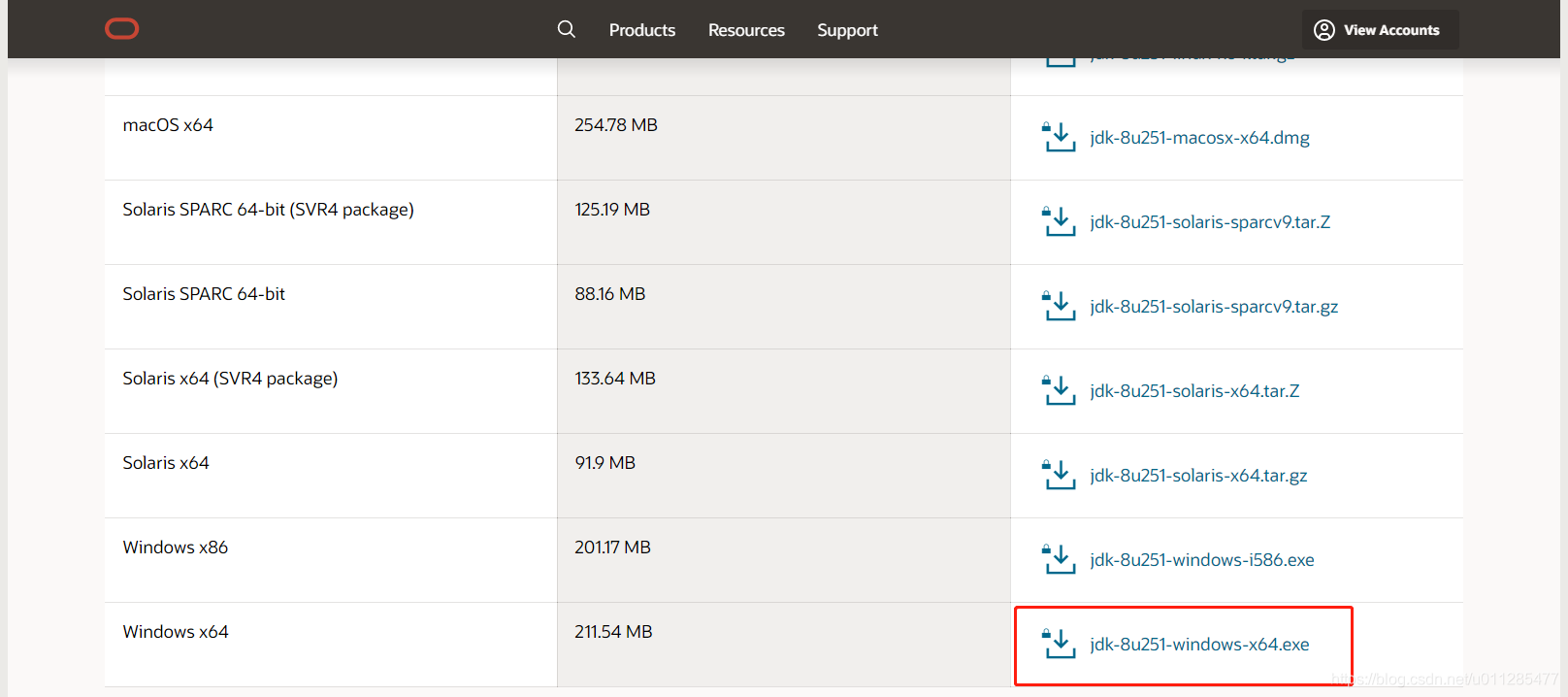This screenshot has width=1568, height=697.
Task: Click download icon for solaris-x64.tar.gz
Action: pyautogui.click(x=1059, y=475)
